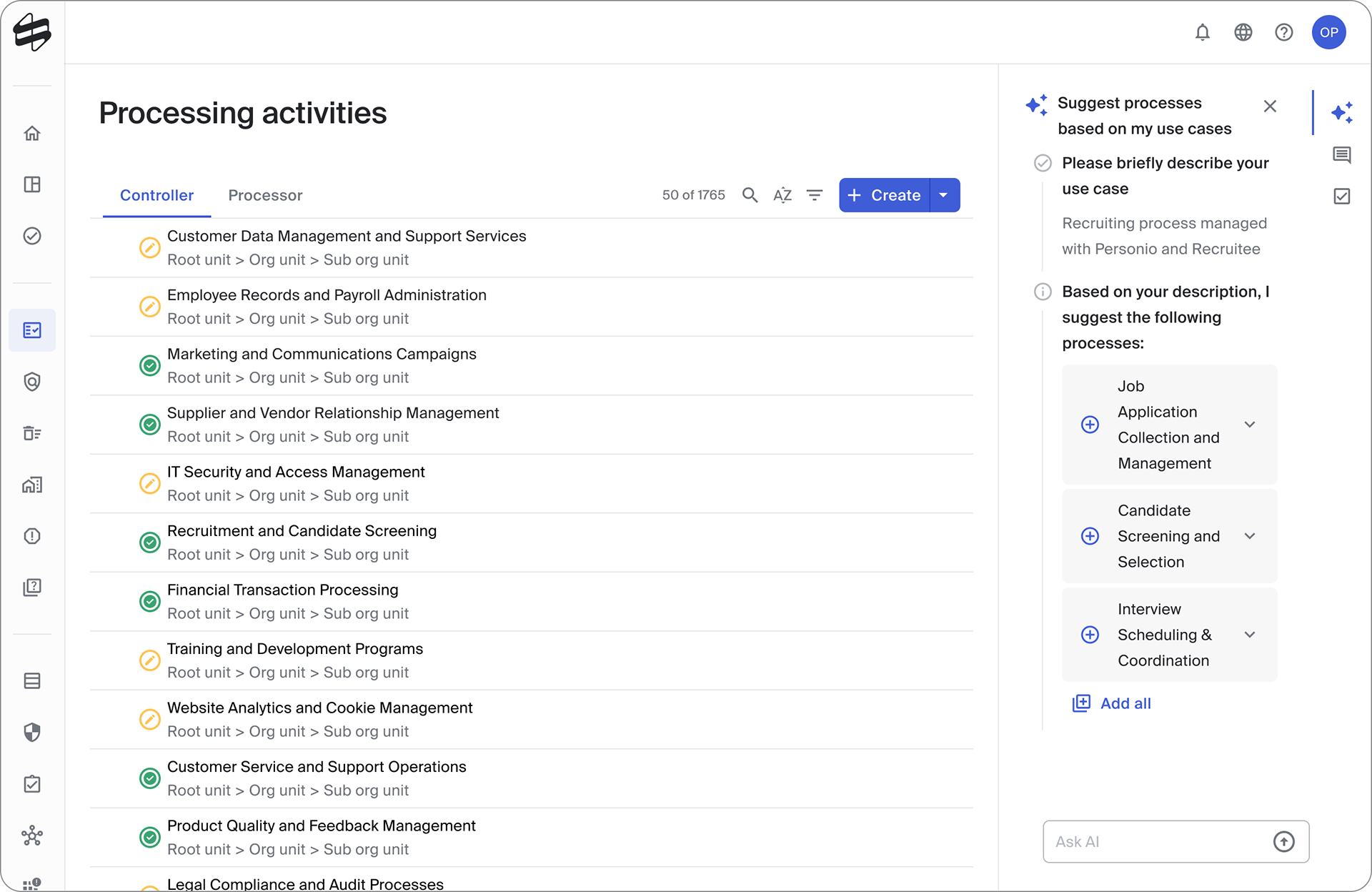The height and width of the screenshot is (892, 1372).
Task: Add Candidate Screening and Selection with plus
Action: [x=1090, y=536]
